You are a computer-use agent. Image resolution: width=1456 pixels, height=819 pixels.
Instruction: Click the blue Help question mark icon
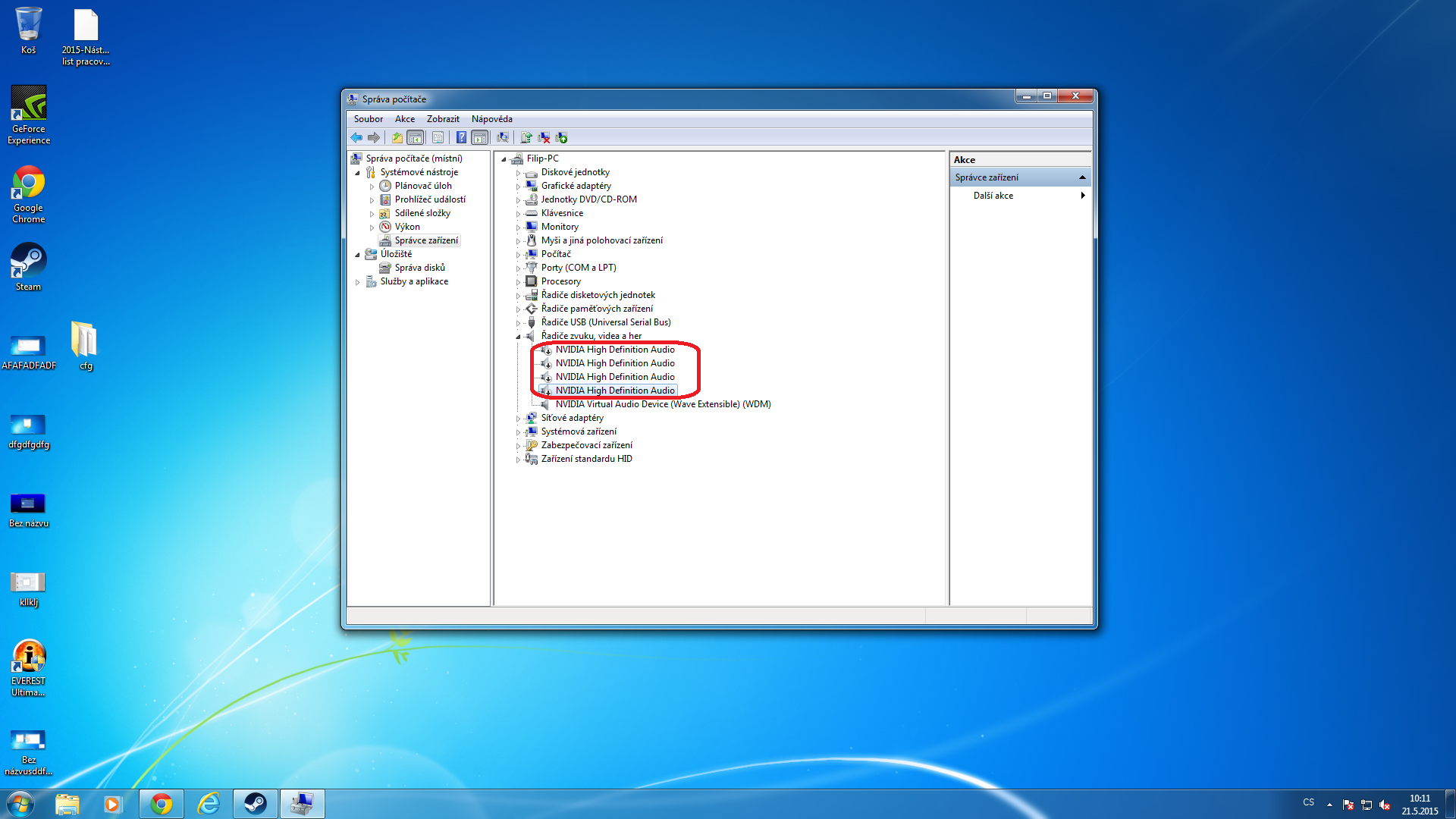(461, 137)
